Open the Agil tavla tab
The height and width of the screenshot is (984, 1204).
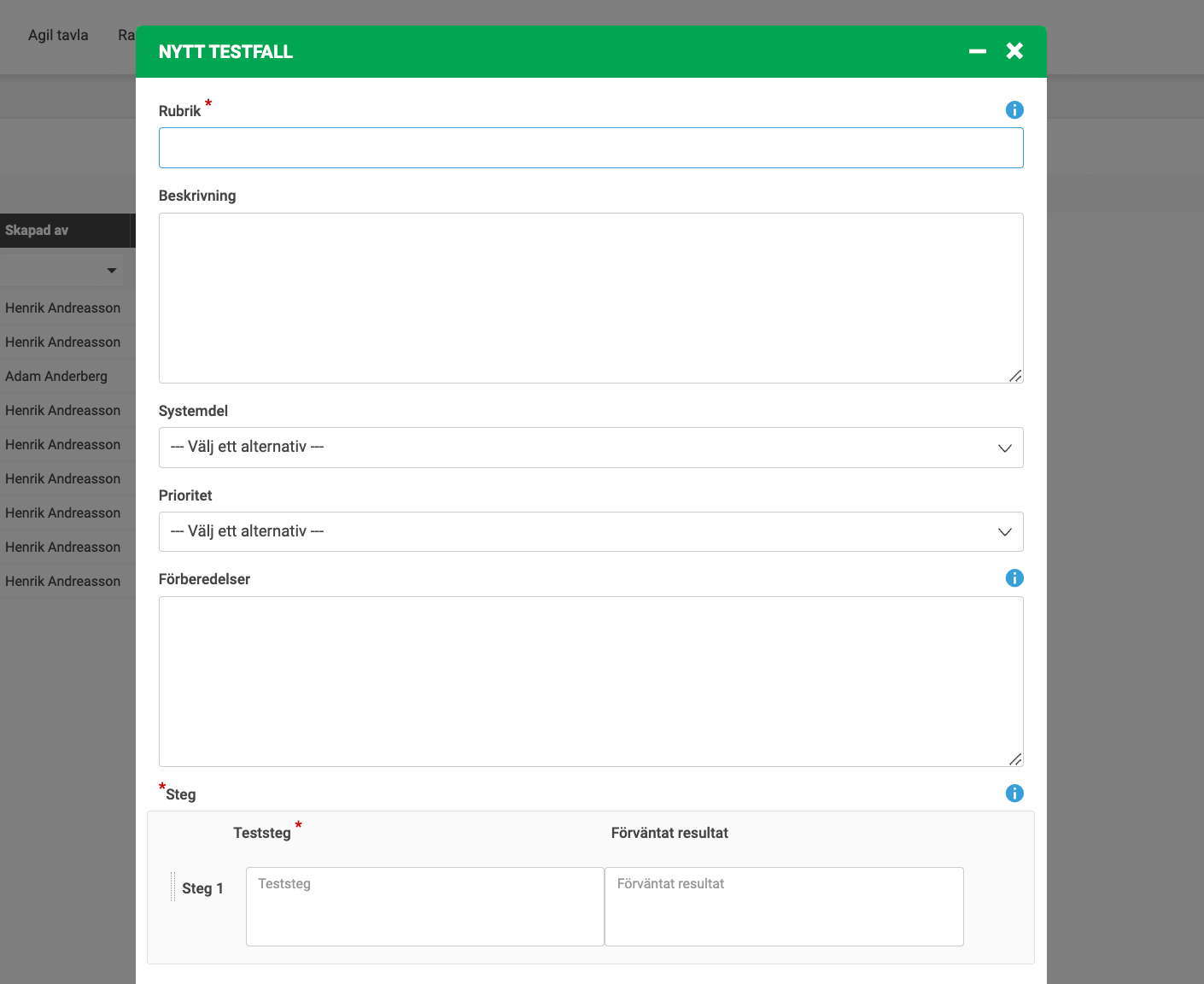[x=58, y=35]
